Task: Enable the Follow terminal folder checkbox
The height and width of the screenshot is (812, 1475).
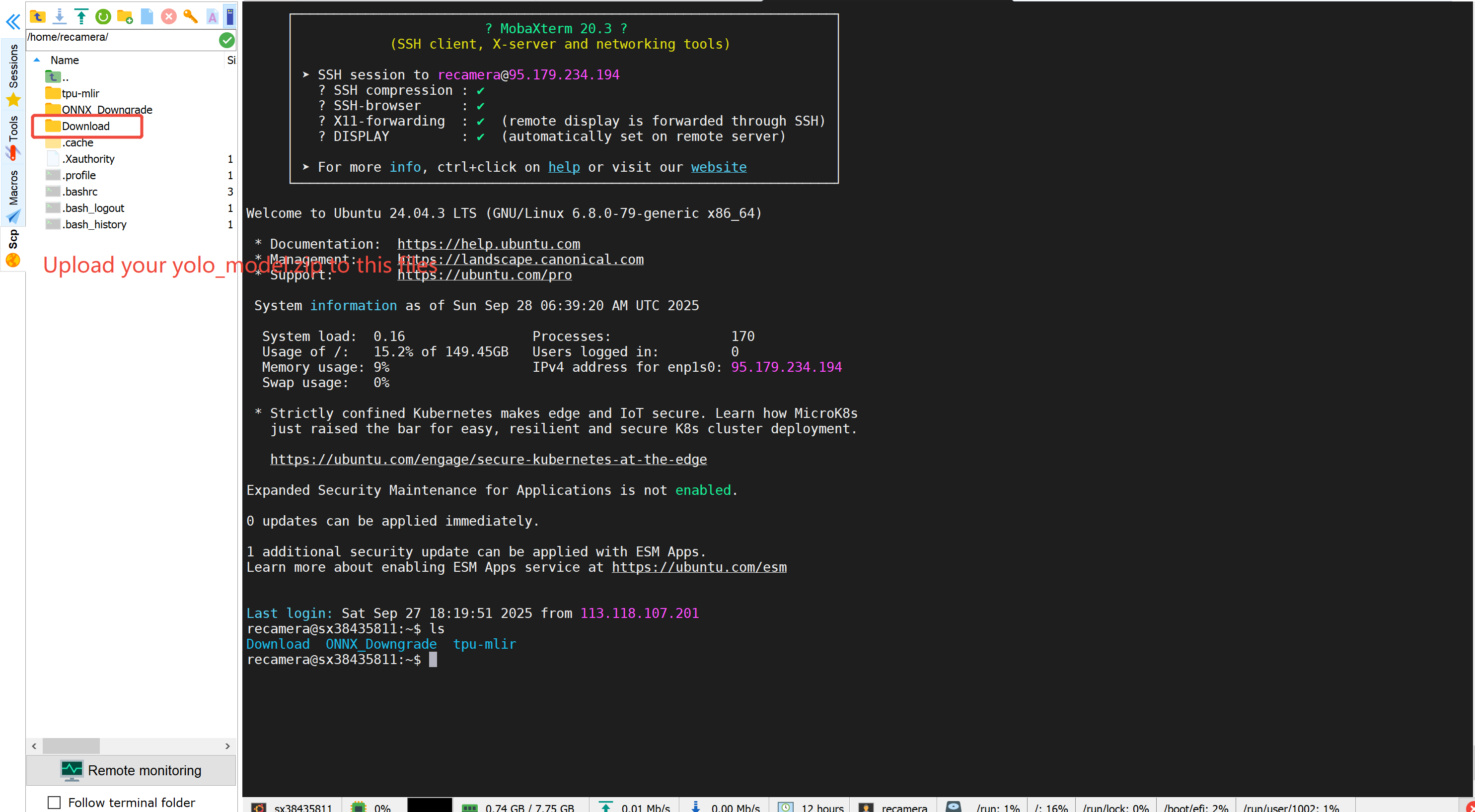Action: pos(55,802)
